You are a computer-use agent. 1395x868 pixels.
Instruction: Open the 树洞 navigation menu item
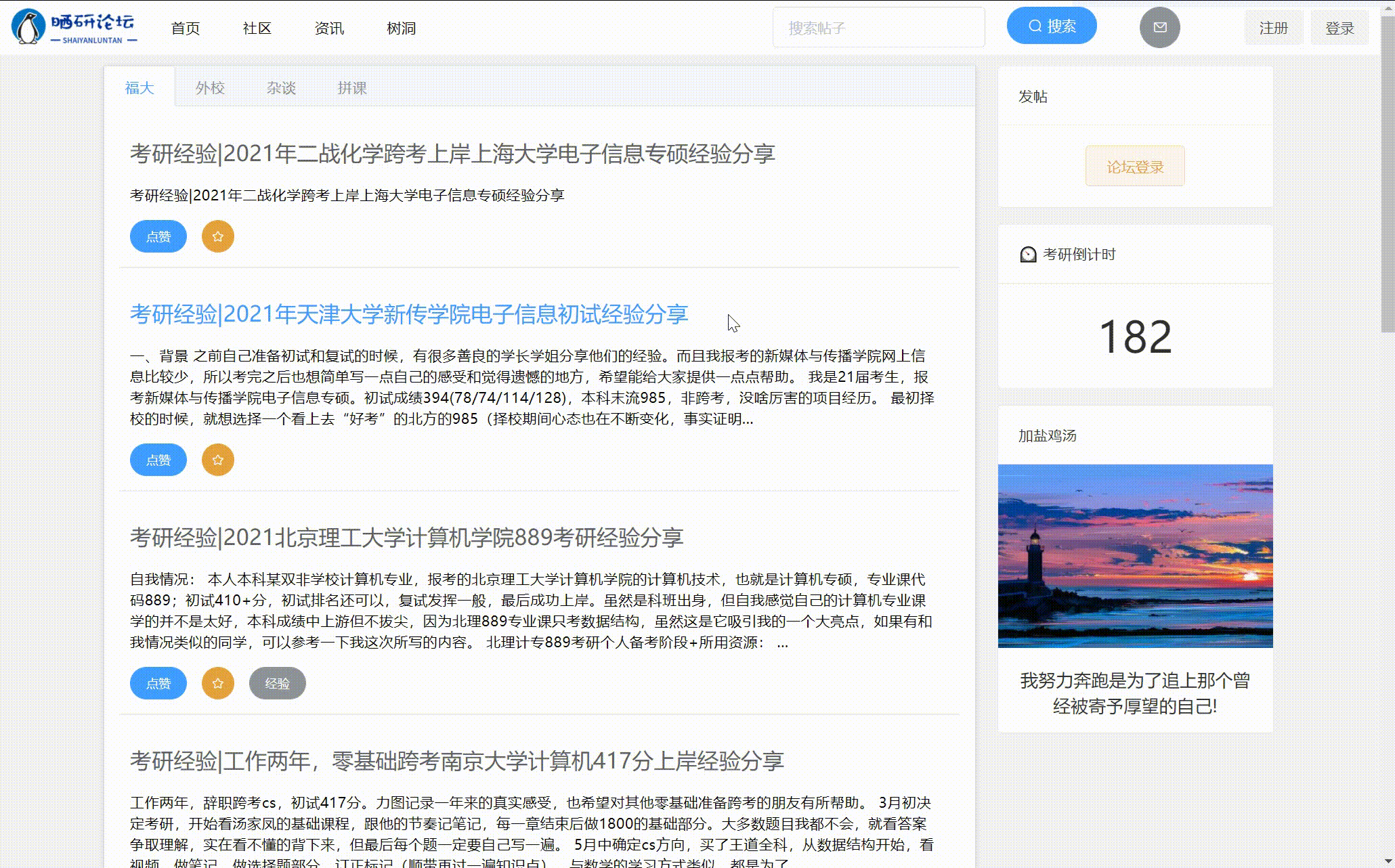pos(401,28)
